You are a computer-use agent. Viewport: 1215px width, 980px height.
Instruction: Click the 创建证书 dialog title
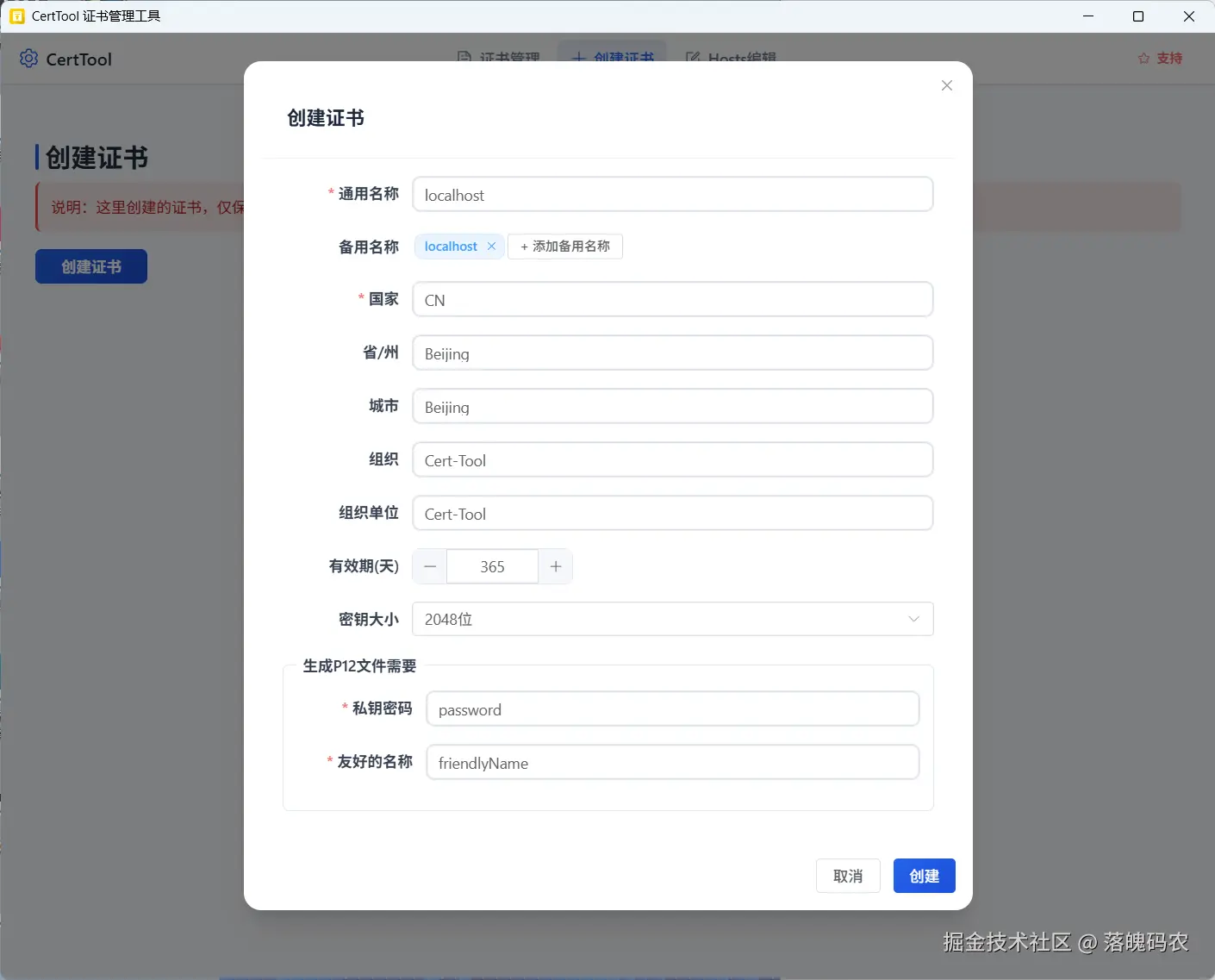(x=326, y=118)
